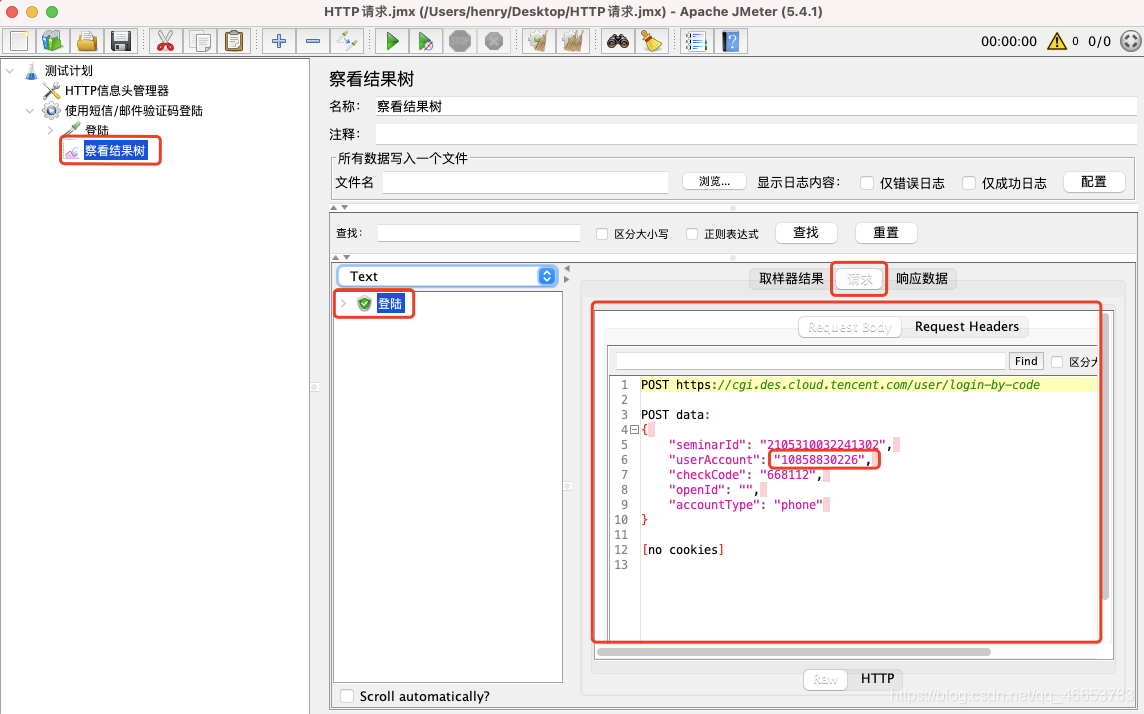
Task: Click the Paste clipboard icon
Action: coord(233,41)
